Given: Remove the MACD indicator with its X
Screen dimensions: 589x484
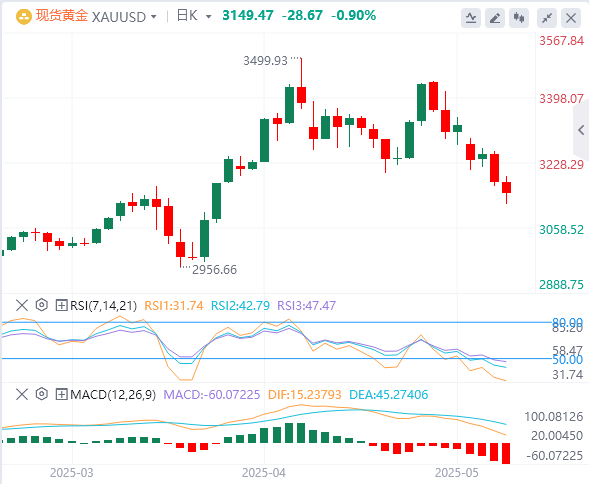Looking at the screenshot, I should tap(22, 394).
